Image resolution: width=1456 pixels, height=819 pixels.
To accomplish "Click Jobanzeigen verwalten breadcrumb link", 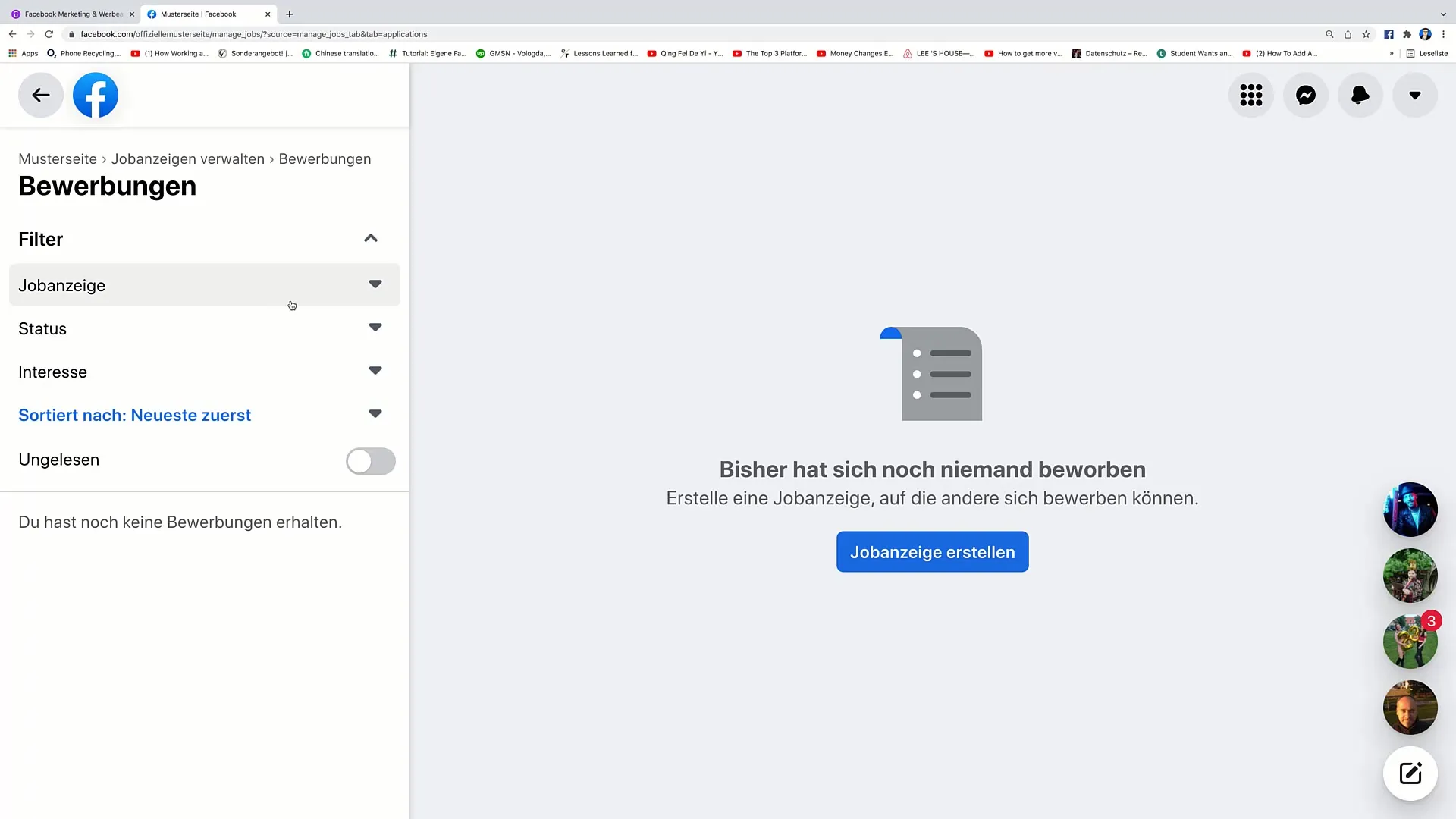I will pyautogui.click(x=188, y=158).
